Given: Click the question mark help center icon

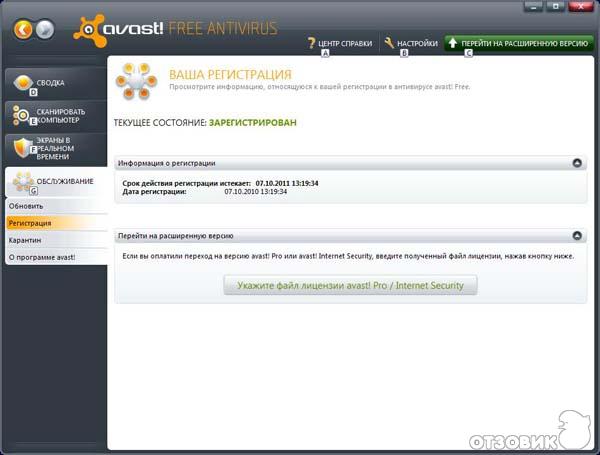Looking at the screenshot, I should (x=311, y=43).
